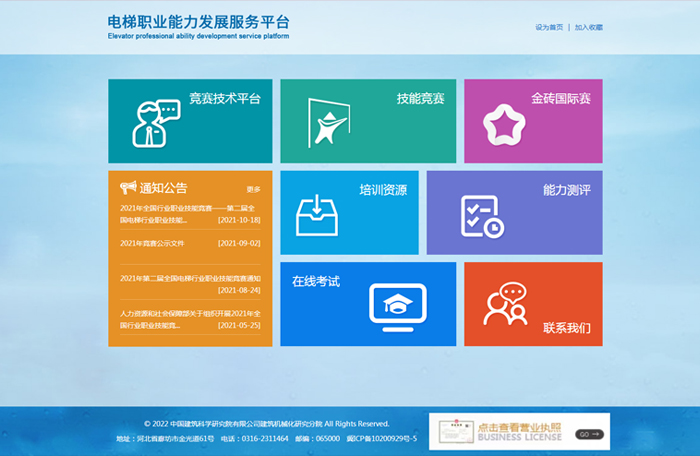Click the 能力测评 tile title
The height and width of the screenshot is (456, 700).
(567, 190)
